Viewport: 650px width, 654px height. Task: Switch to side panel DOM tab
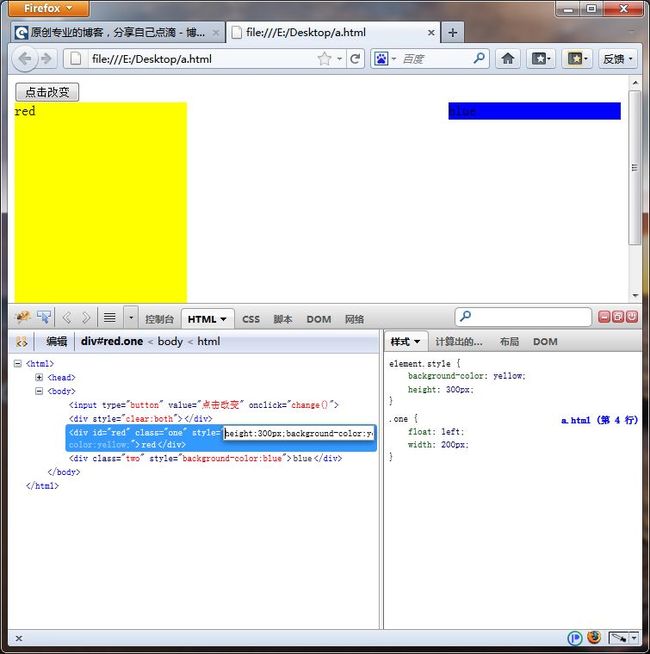tap(545, 342)
